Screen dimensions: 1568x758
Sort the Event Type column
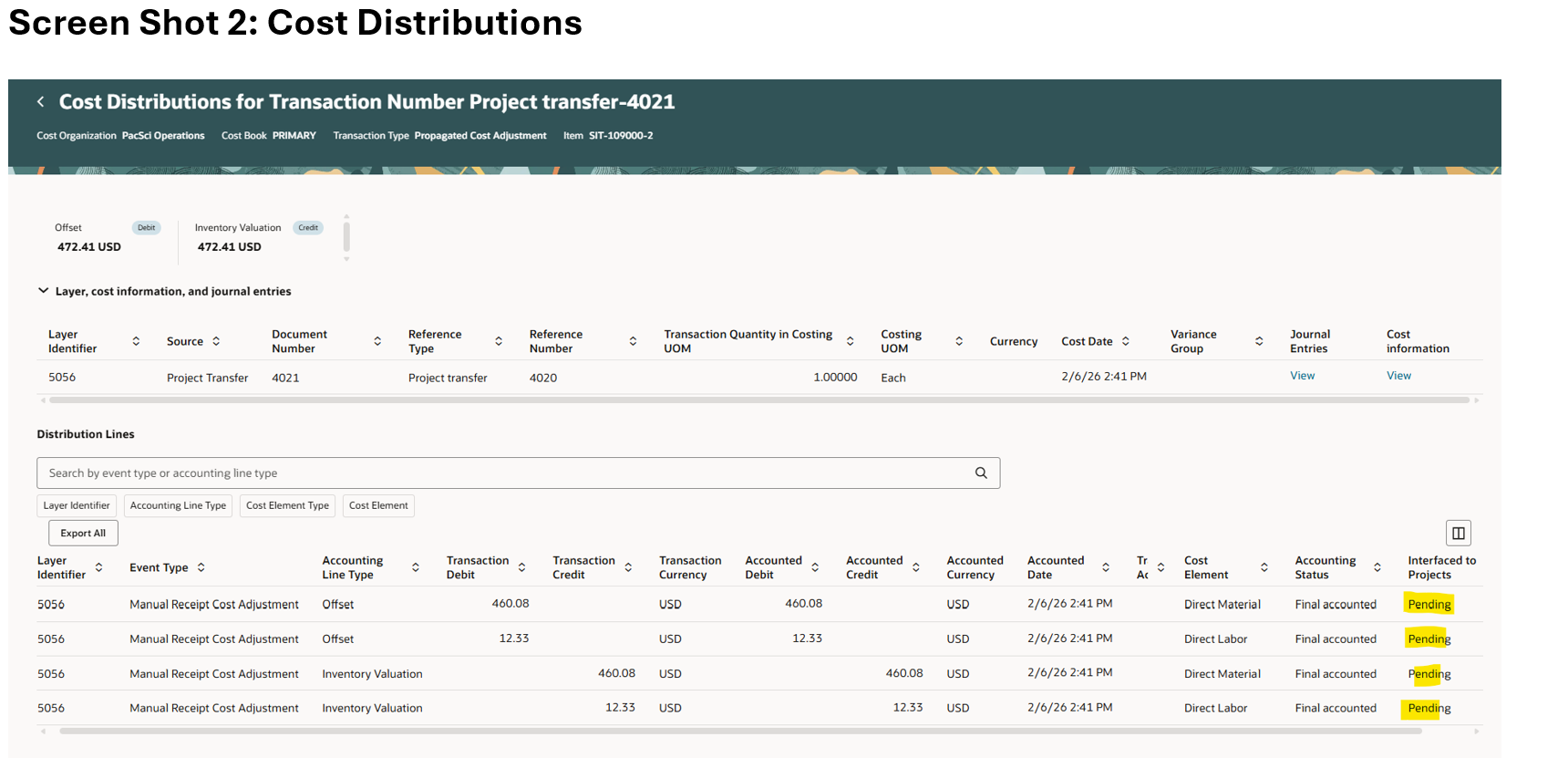coord(201,567)
